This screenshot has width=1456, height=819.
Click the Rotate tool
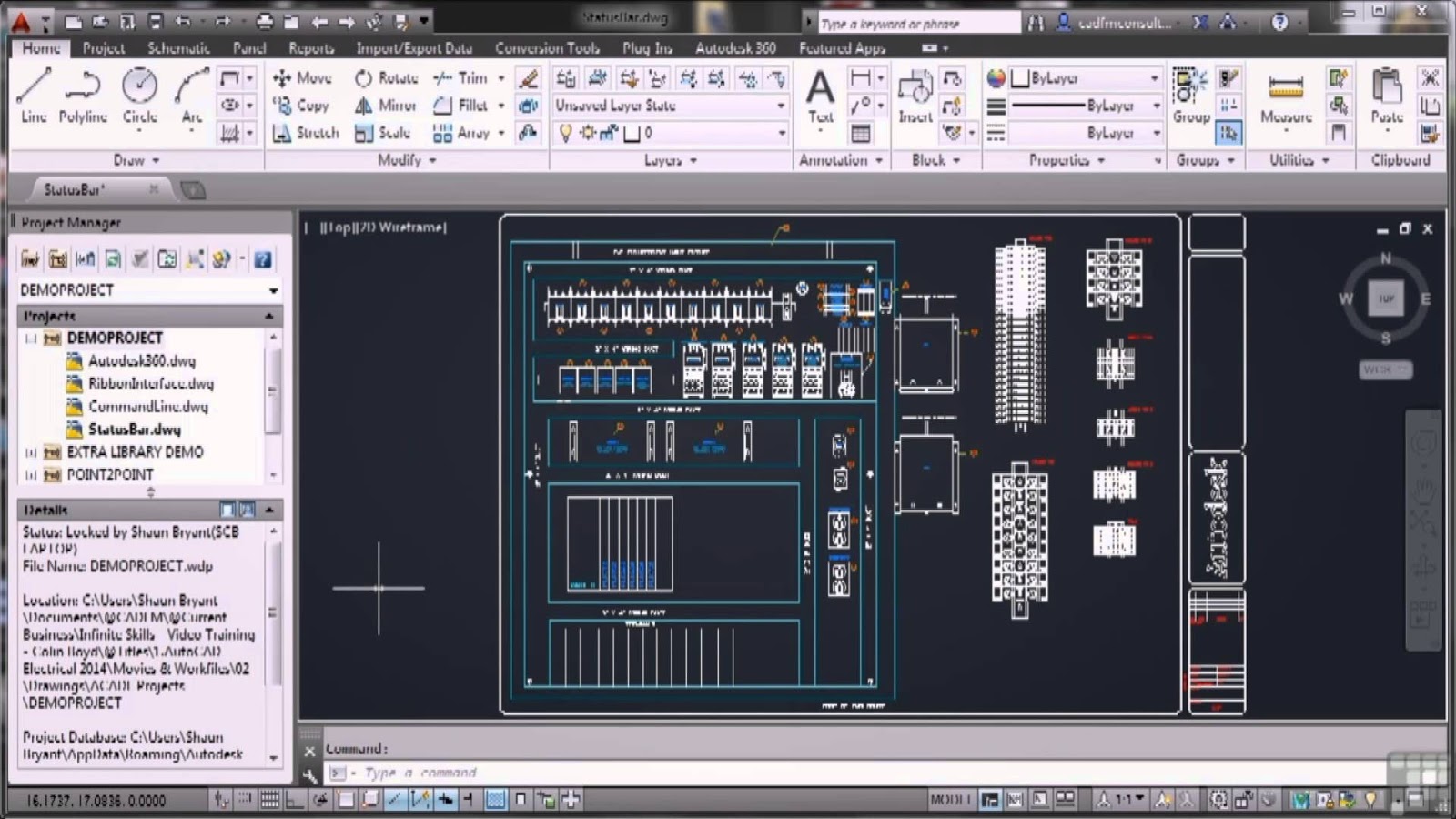point(387,78)
